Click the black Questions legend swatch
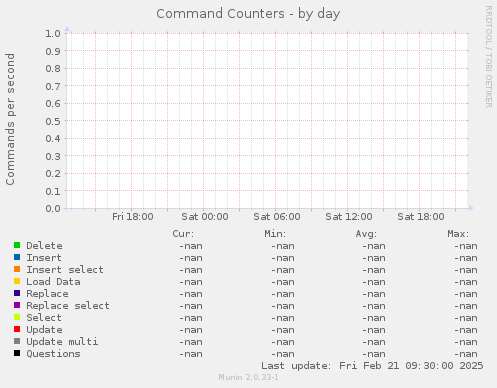This screenshot has width=497, height=388. (17, 353)
